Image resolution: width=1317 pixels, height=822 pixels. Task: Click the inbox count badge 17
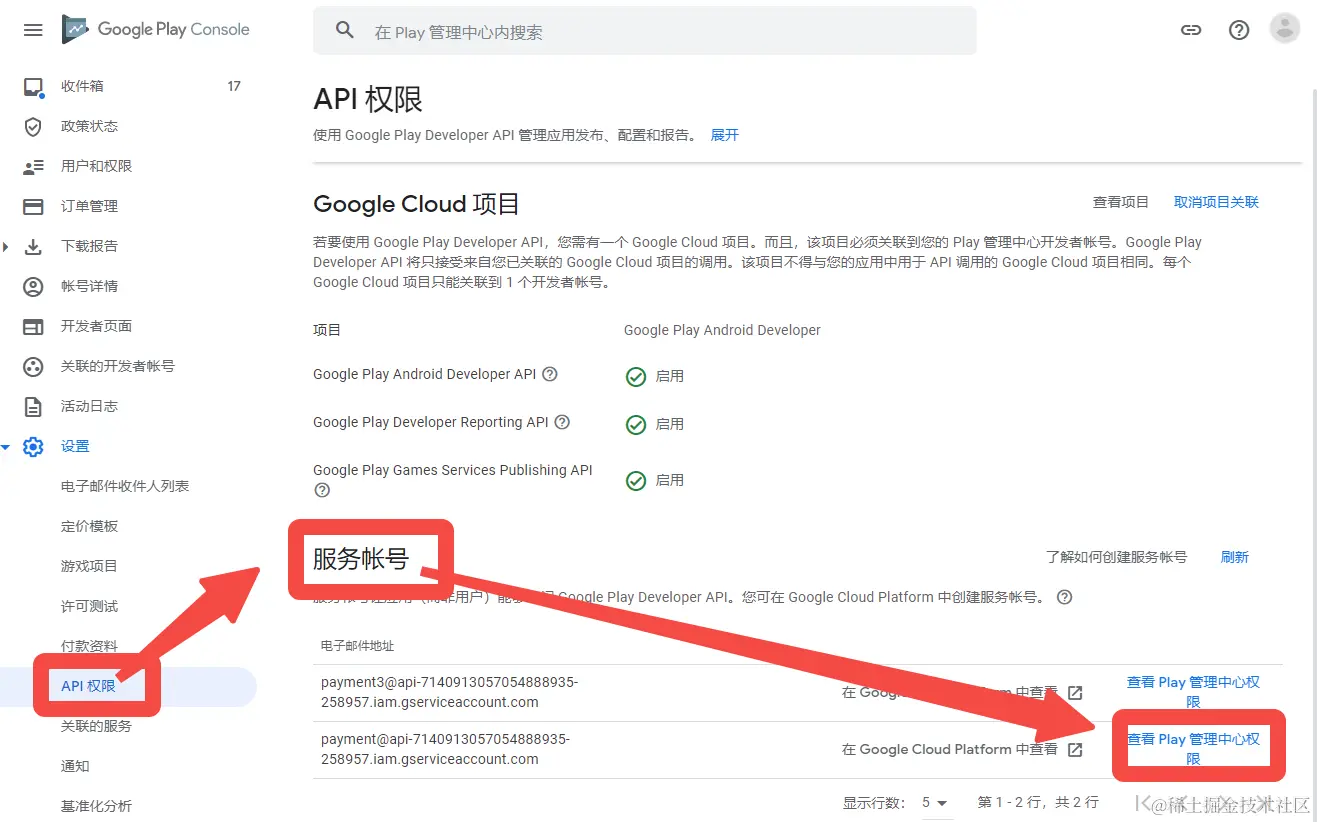pos(234,86)
